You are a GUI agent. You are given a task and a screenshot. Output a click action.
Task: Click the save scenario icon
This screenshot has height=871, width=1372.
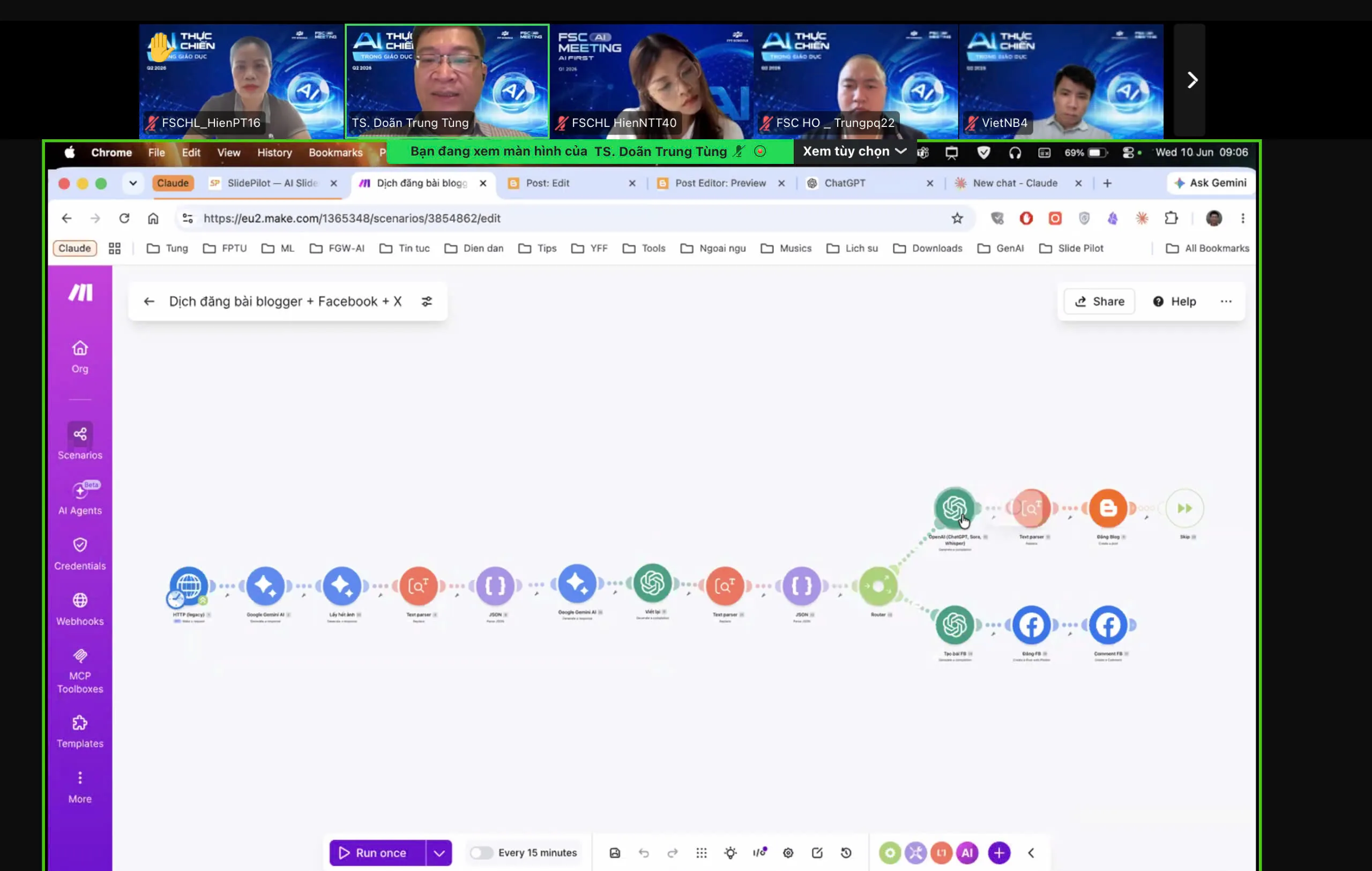pos(615,853)
